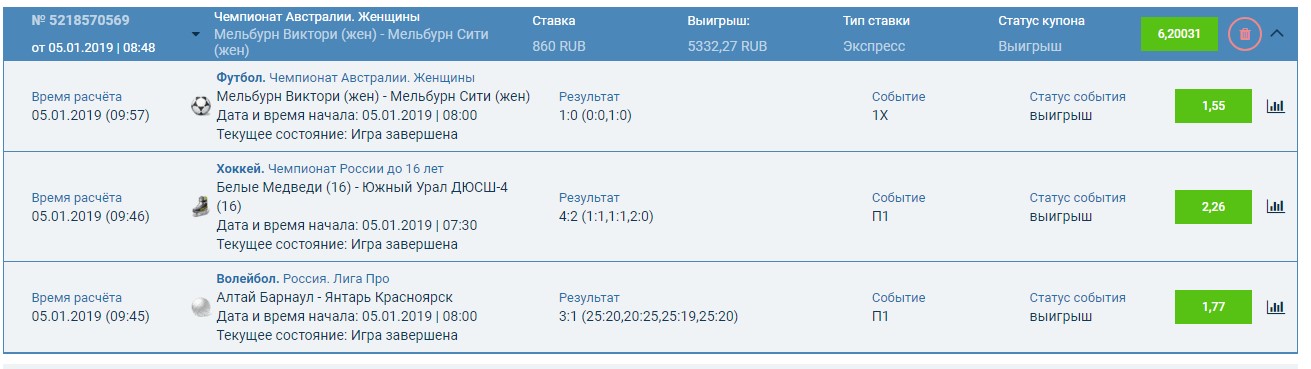Click the 5332,27 RUB winnings amount

pos(728,46)
